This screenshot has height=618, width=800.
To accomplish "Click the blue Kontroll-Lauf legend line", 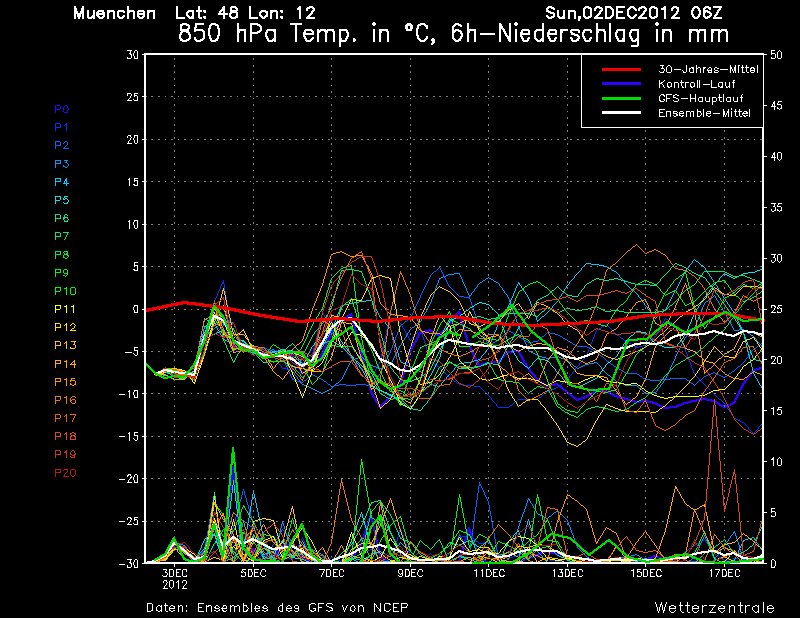I will click(x=621, y=84).
